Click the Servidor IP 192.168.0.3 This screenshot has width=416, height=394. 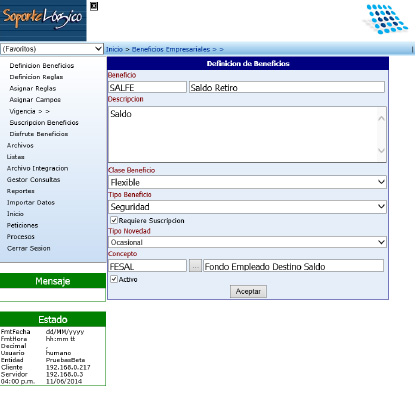pyautogui.click(x=64, y=374)
